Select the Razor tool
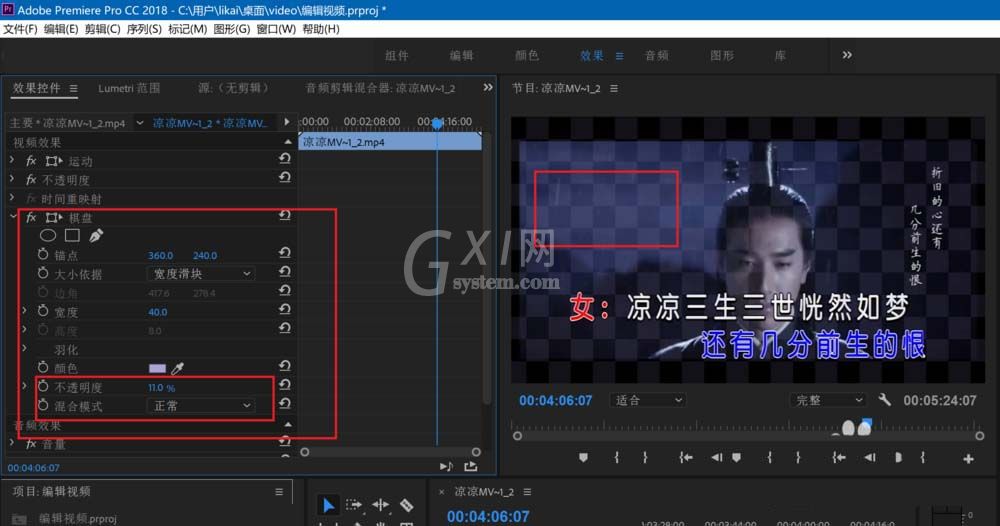Screen dimensions: 1000x526 [x=406, y=505]
